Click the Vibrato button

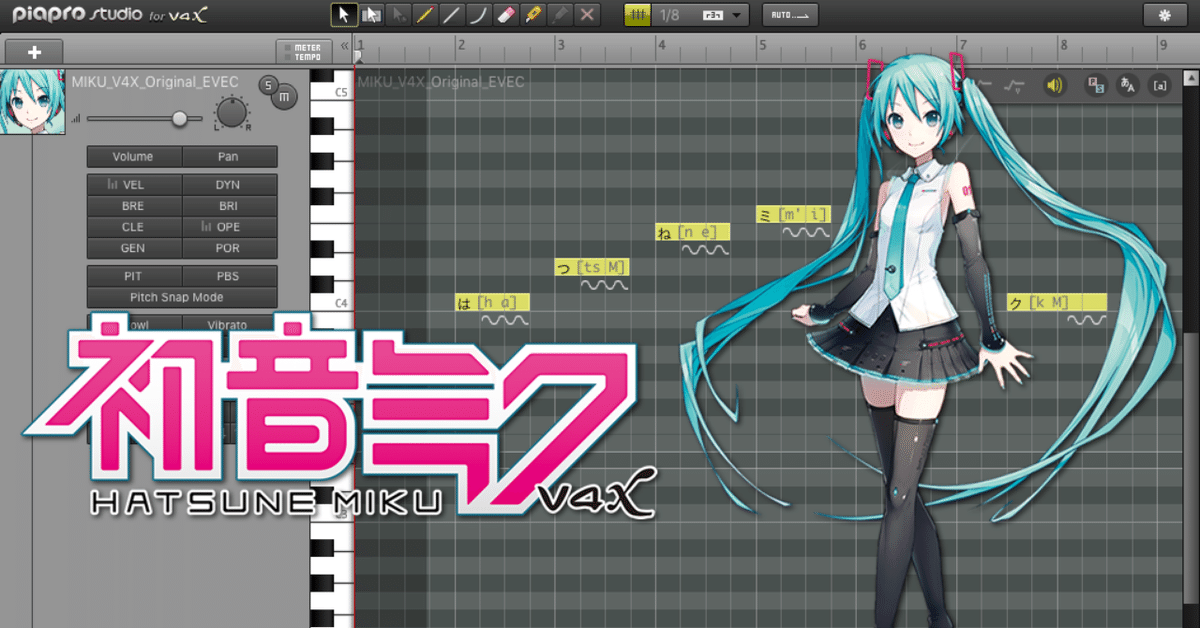(x=229, y=325)
